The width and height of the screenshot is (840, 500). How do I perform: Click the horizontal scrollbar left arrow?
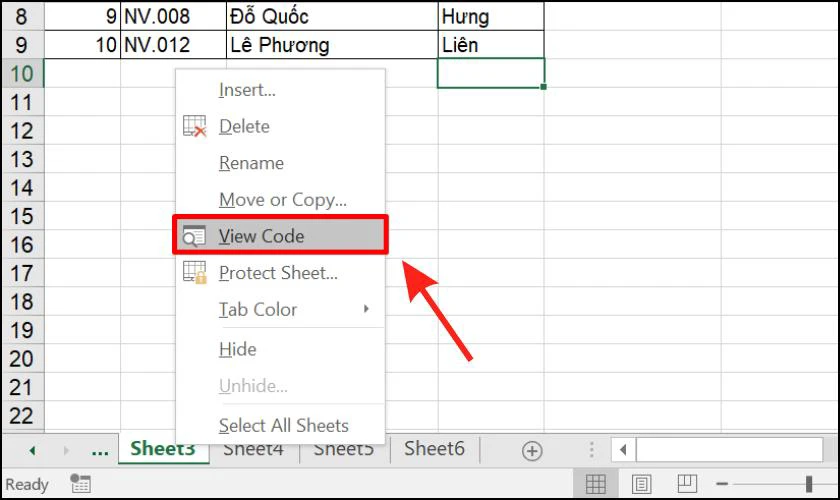point(623,450)
